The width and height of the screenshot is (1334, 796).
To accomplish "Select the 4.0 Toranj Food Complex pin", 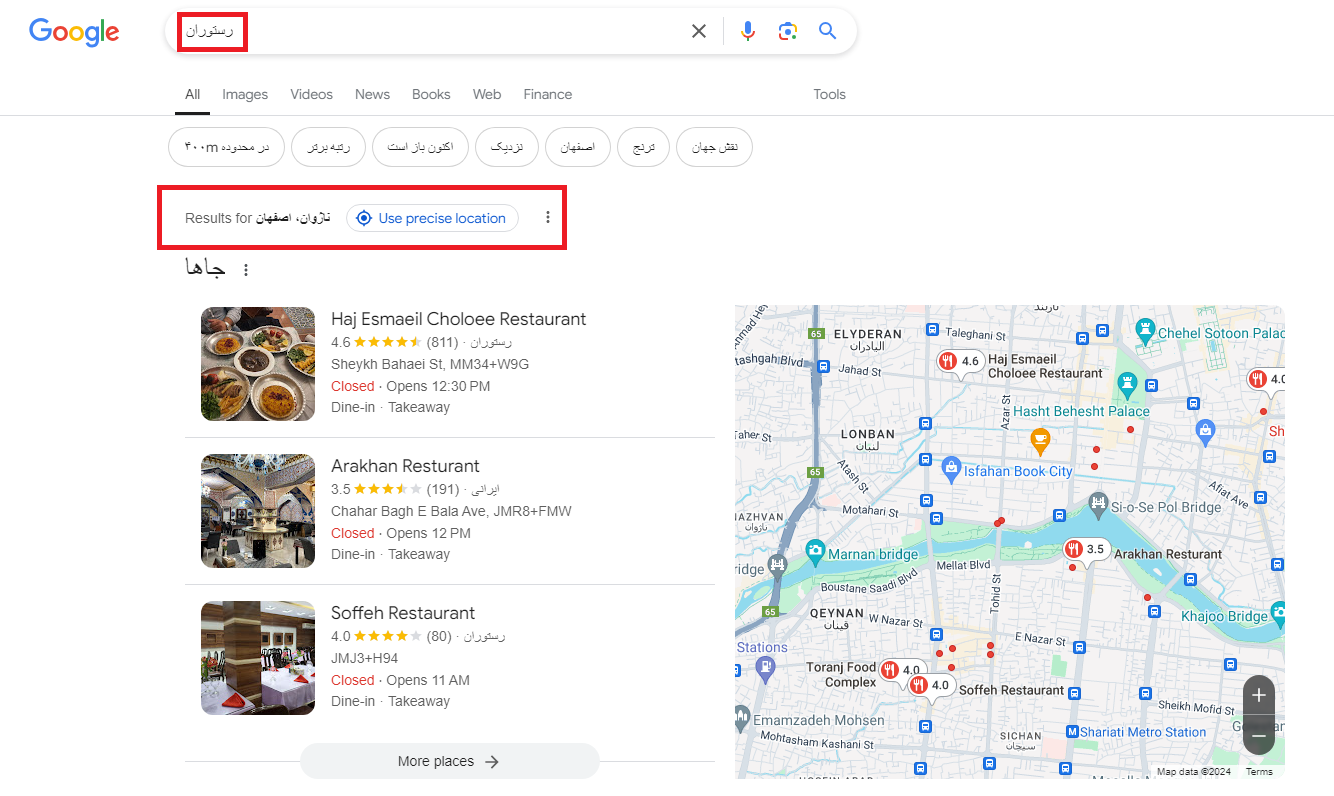I will click(902, 670).
